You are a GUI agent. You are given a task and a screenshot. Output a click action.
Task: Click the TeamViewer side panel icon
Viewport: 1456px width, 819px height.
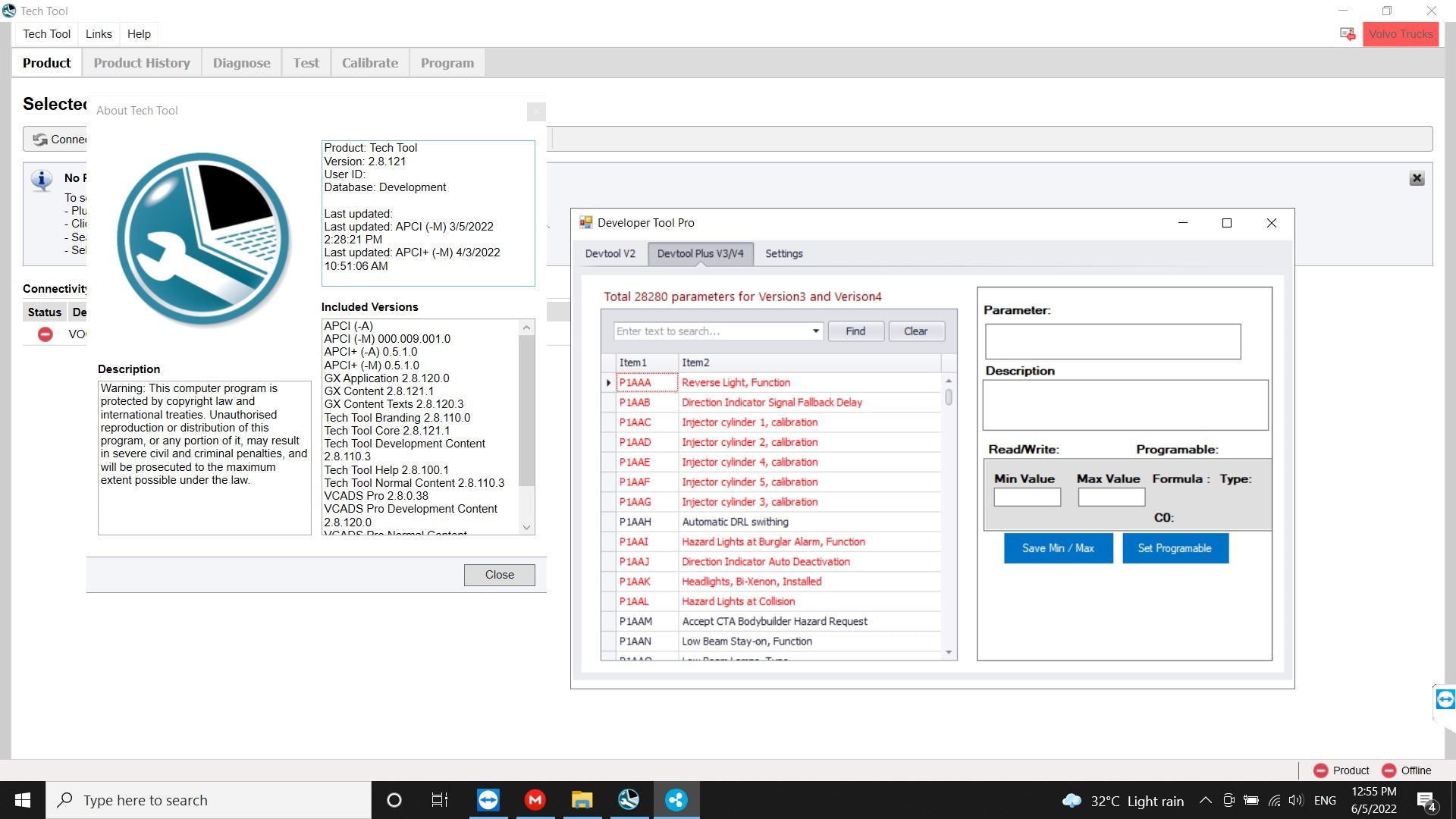tap(1445, 699)
